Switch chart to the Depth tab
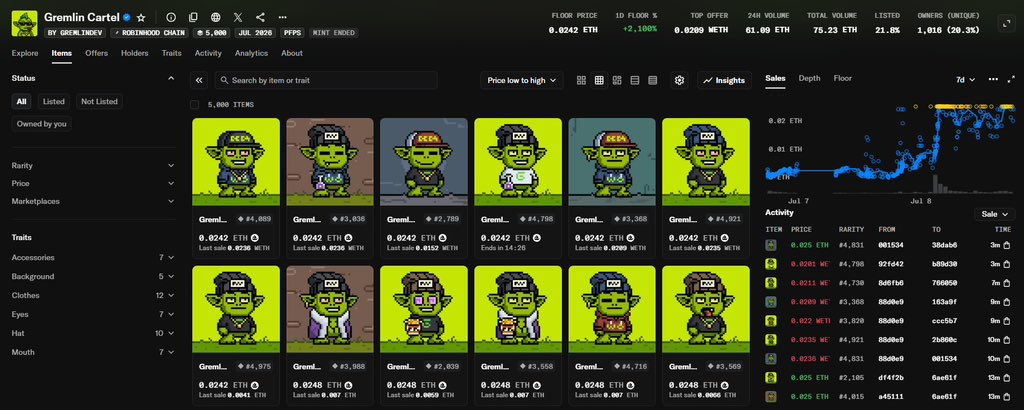This screenshot has width=1024, height=410. click(x=809, y=78)
